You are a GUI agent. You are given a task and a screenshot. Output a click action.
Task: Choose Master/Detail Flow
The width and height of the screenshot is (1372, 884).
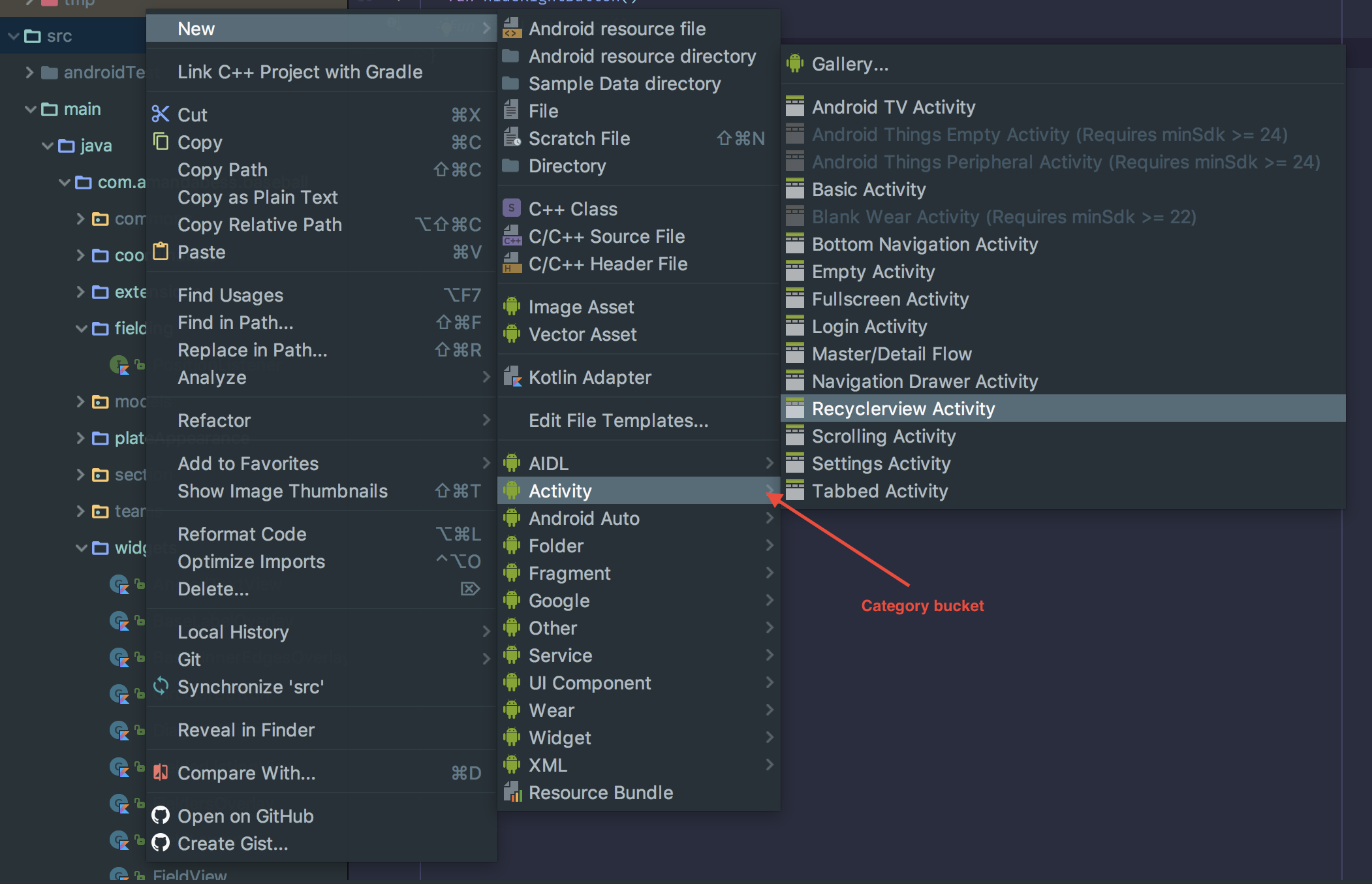click(1063, 353)
